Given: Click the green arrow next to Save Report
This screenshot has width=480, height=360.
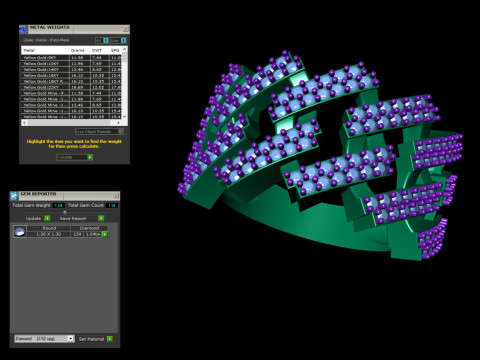Looking at the screenshot, I should [x=101, y=218].
